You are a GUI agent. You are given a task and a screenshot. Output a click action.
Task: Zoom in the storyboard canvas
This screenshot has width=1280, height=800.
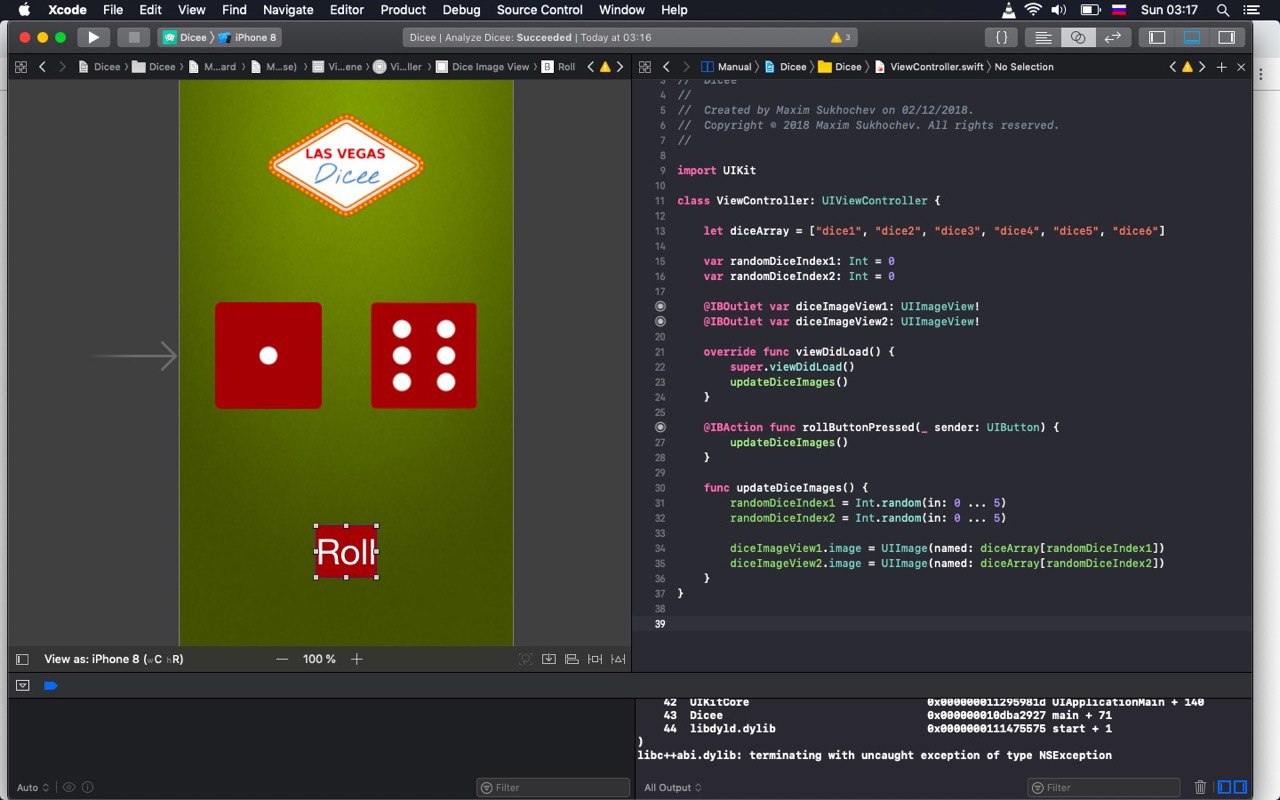[356, 659]
